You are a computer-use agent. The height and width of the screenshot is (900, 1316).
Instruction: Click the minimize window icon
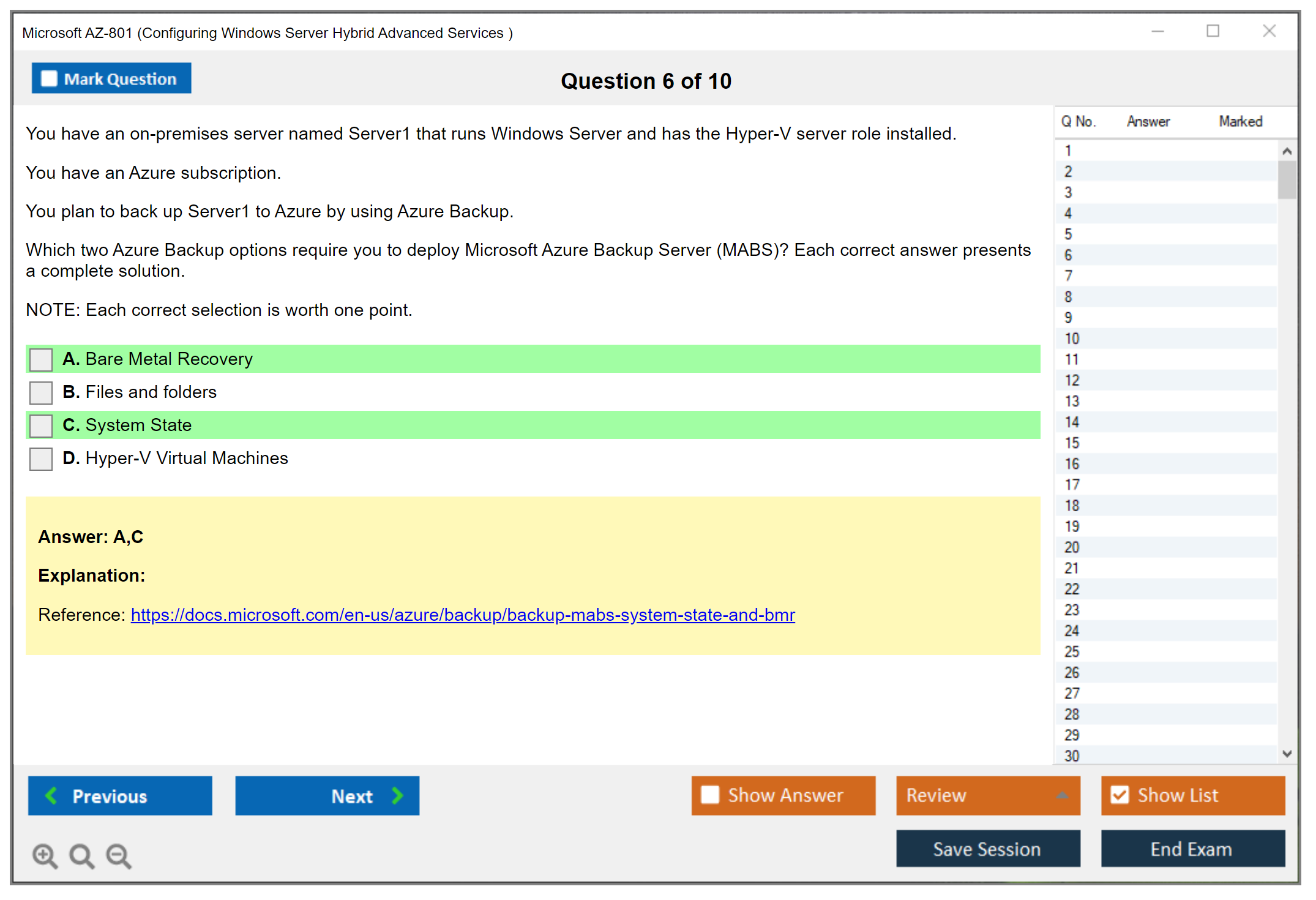[x=1157, y=31]
